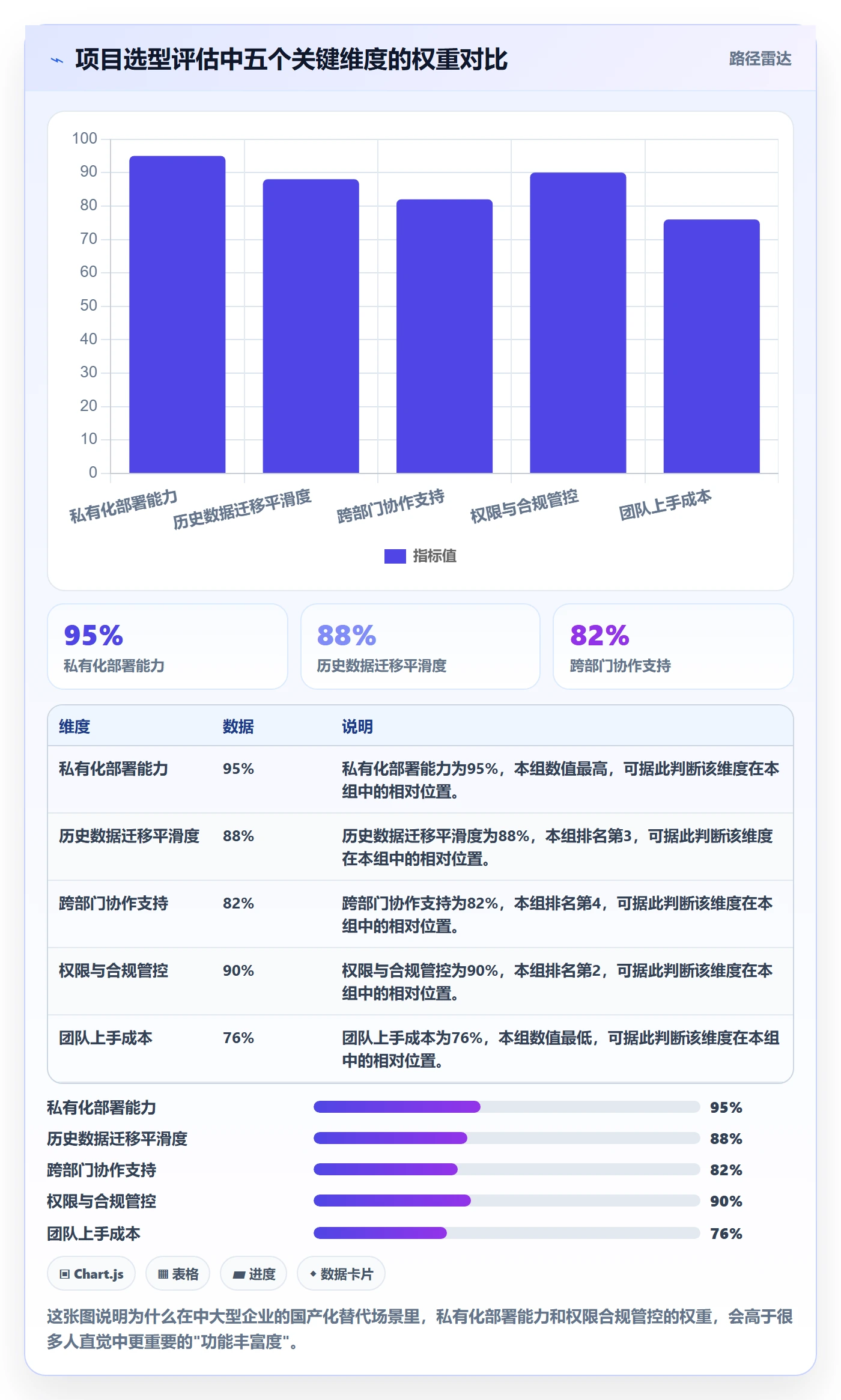This screenshot has height=1400, width=841.
Task: Click the description mentioning 本组排名第3
Action: pyautogui.click(x=558, y=847)
